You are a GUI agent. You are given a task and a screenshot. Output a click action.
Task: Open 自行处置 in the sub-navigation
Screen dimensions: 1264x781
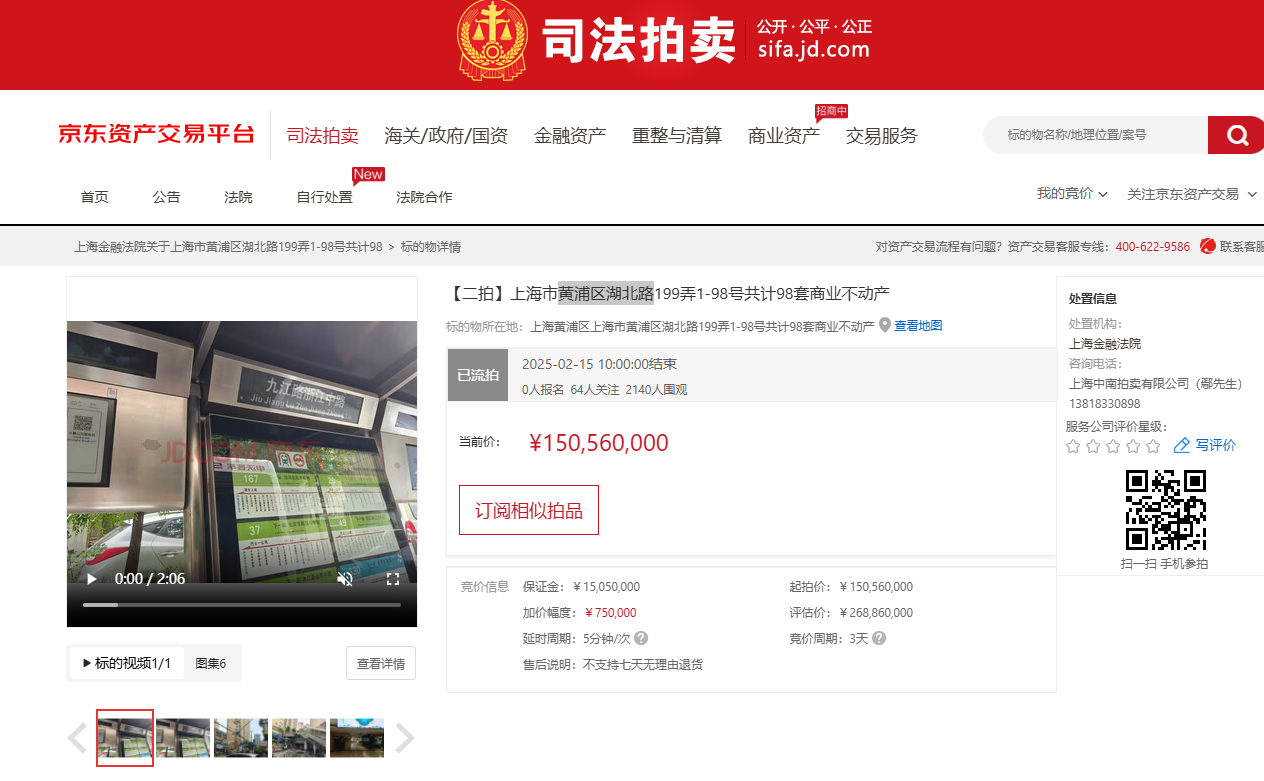tap(325, 197)
